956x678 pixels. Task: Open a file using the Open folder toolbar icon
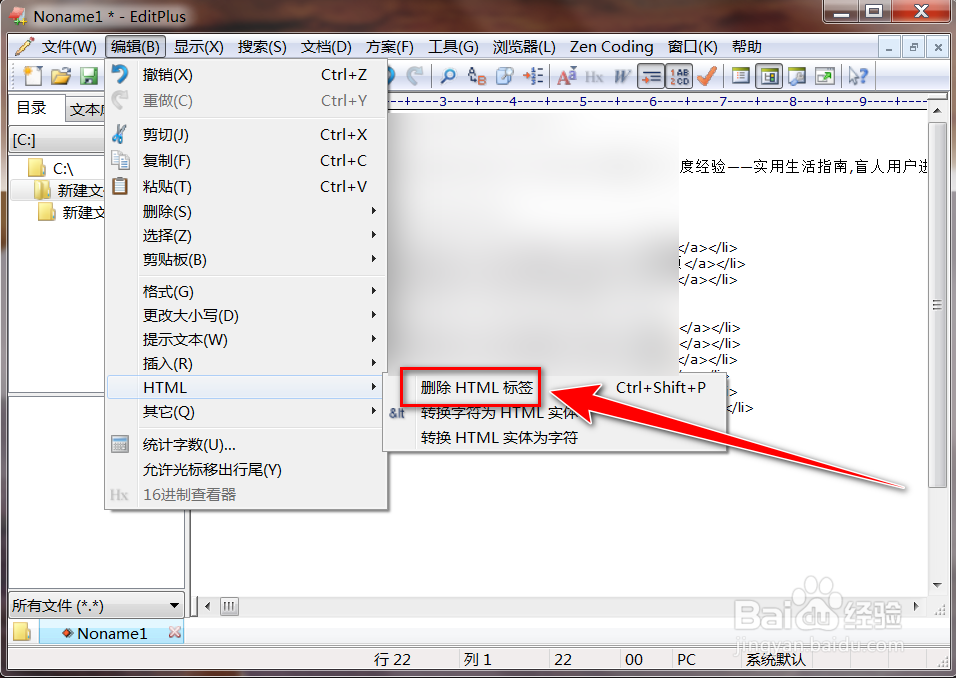60,76
